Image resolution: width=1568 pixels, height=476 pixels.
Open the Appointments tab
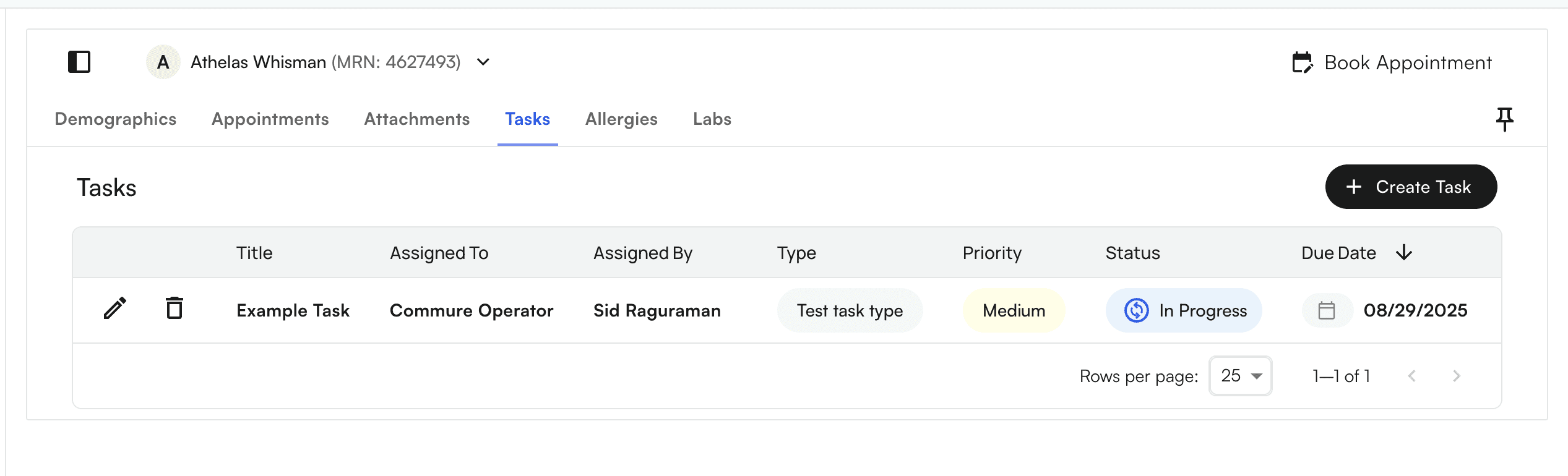click(x=270, y=119)
